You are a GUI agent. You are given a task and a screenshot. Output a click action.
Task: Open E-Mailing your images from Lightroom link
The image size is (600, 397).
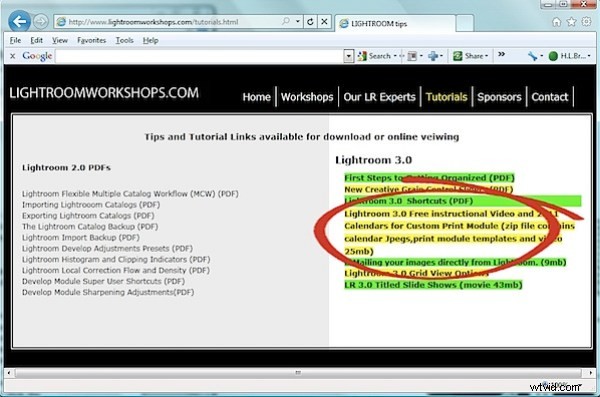455,262
